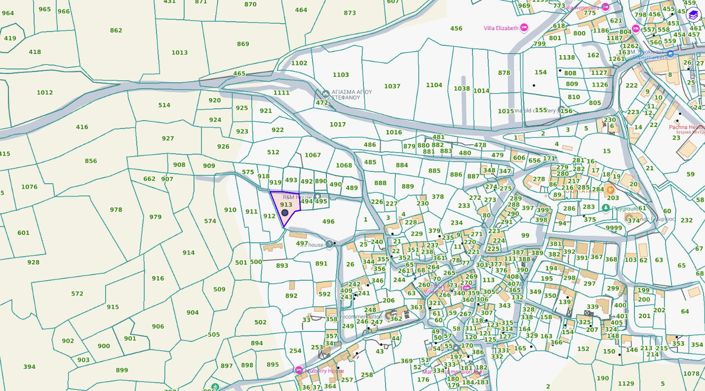Select parcel number 1037
Screen dimensions: 705x391
(392, 86)
